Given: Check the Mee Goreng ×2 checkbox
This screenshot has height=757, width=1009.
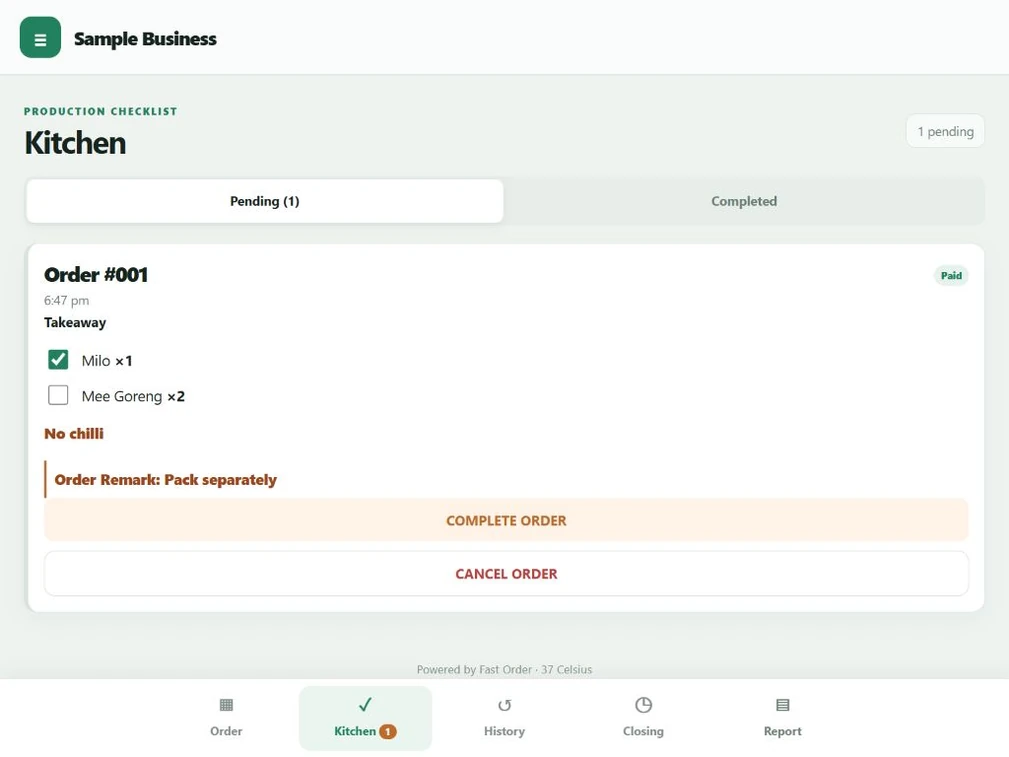Looking at the screenshot, I should point(58,395).
